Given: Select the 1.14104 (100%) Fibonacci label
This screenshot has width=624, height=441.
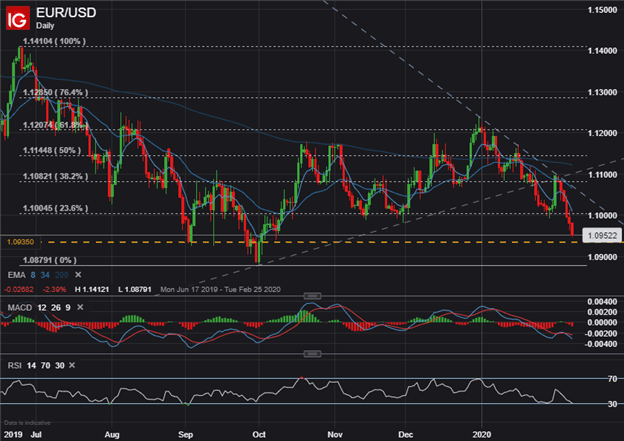Looking at the screenshot, I should [x=54, y=41].
